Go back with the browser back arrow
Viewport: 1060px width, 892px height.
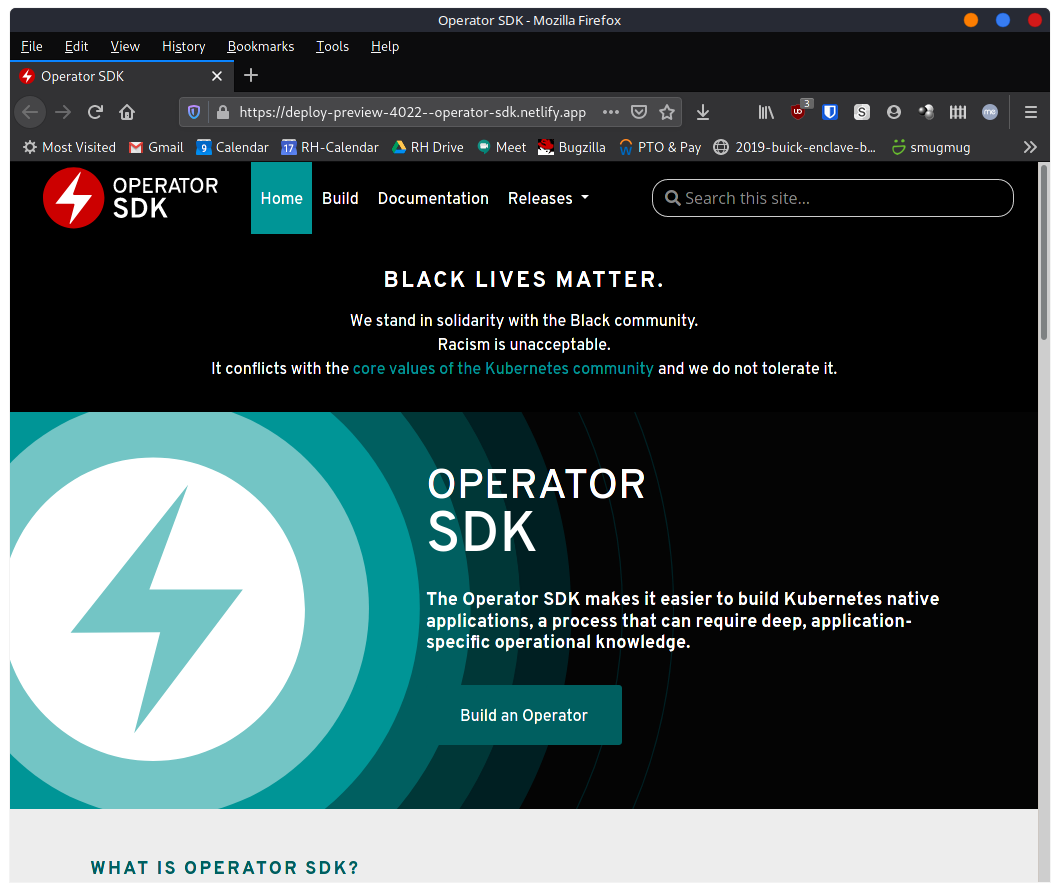click(x=30, y=112)
